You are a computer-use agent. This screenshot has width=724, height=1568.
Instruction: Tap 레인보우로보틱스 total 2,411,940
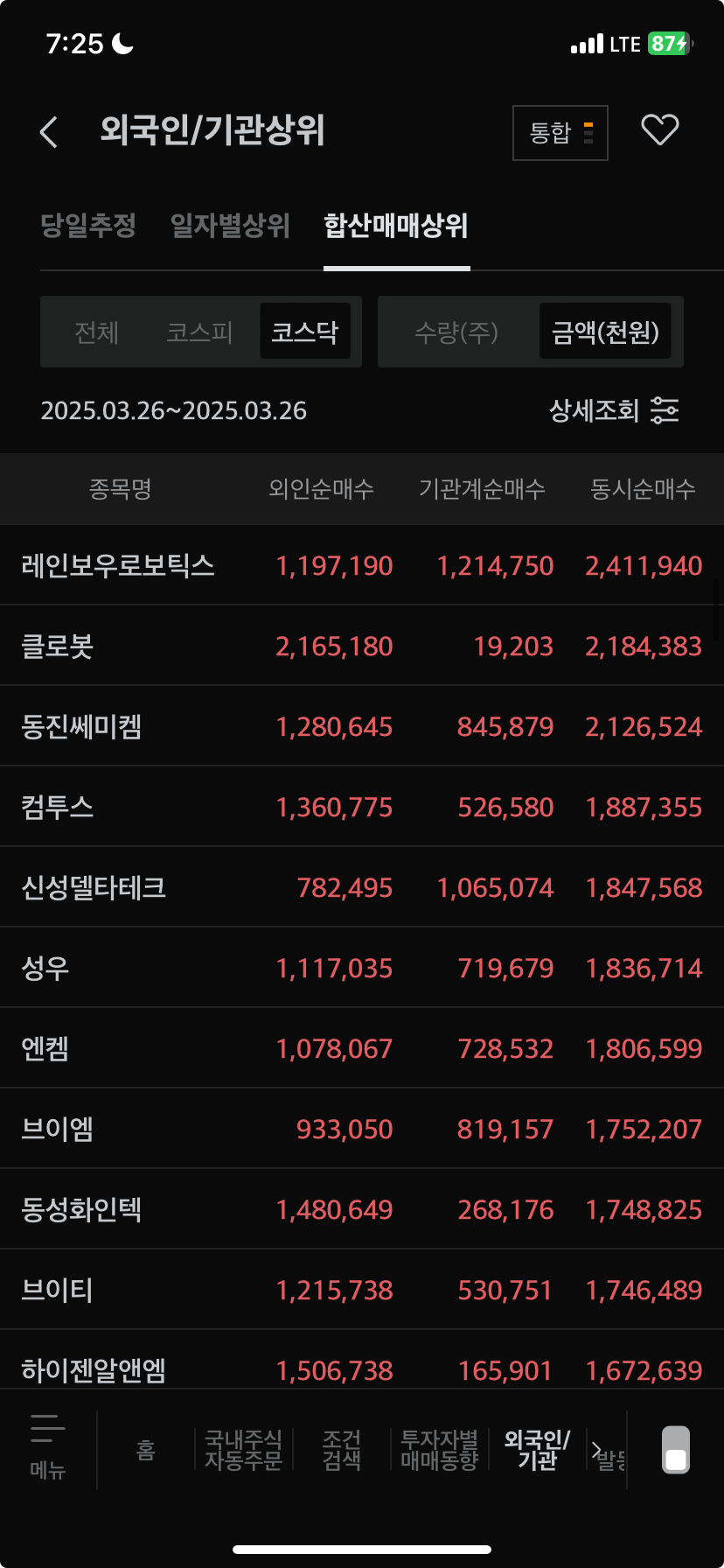[644, 566]
